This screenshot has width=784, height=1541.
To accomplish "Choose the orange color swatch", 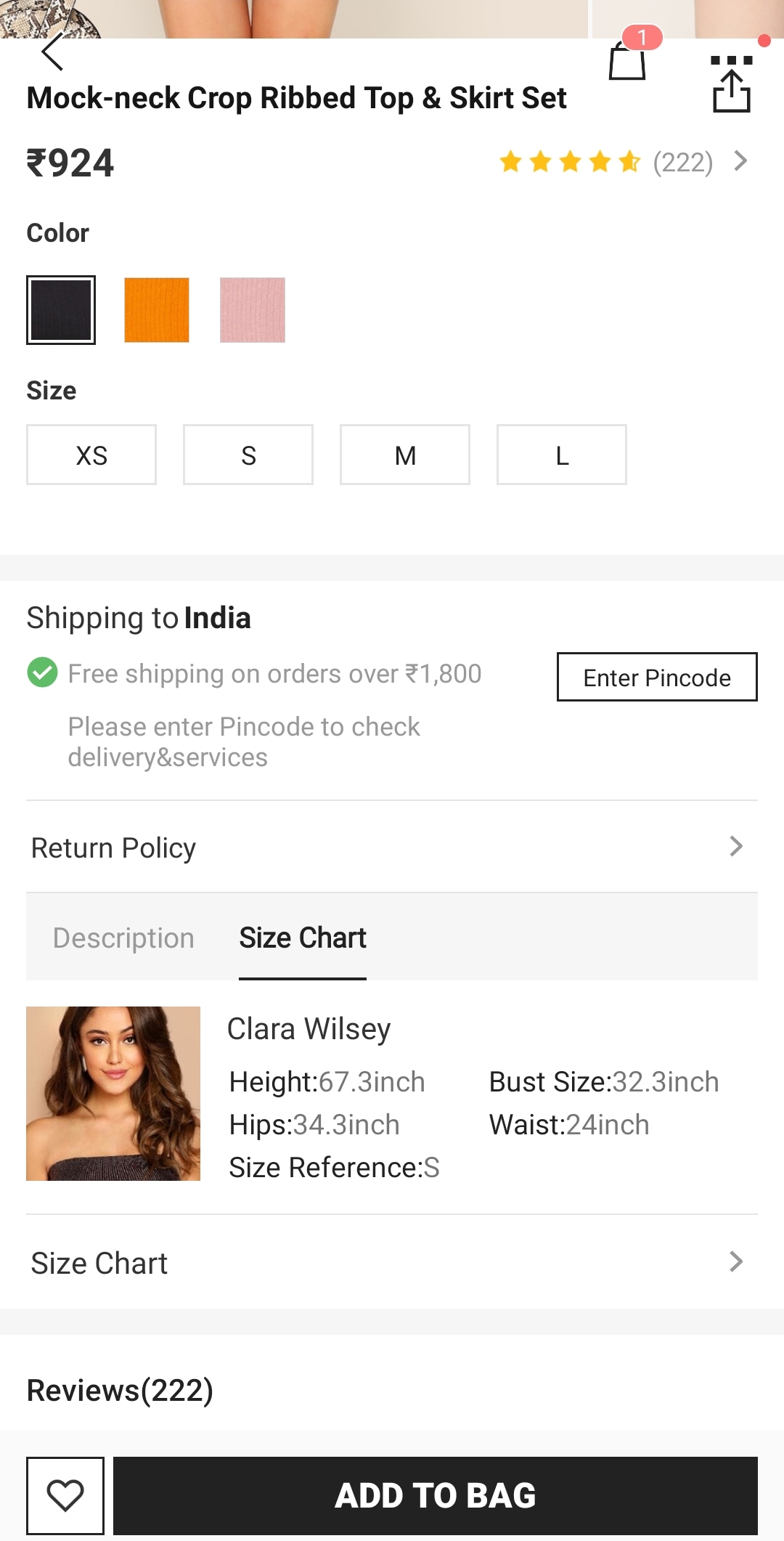I will tap(157, 310).
